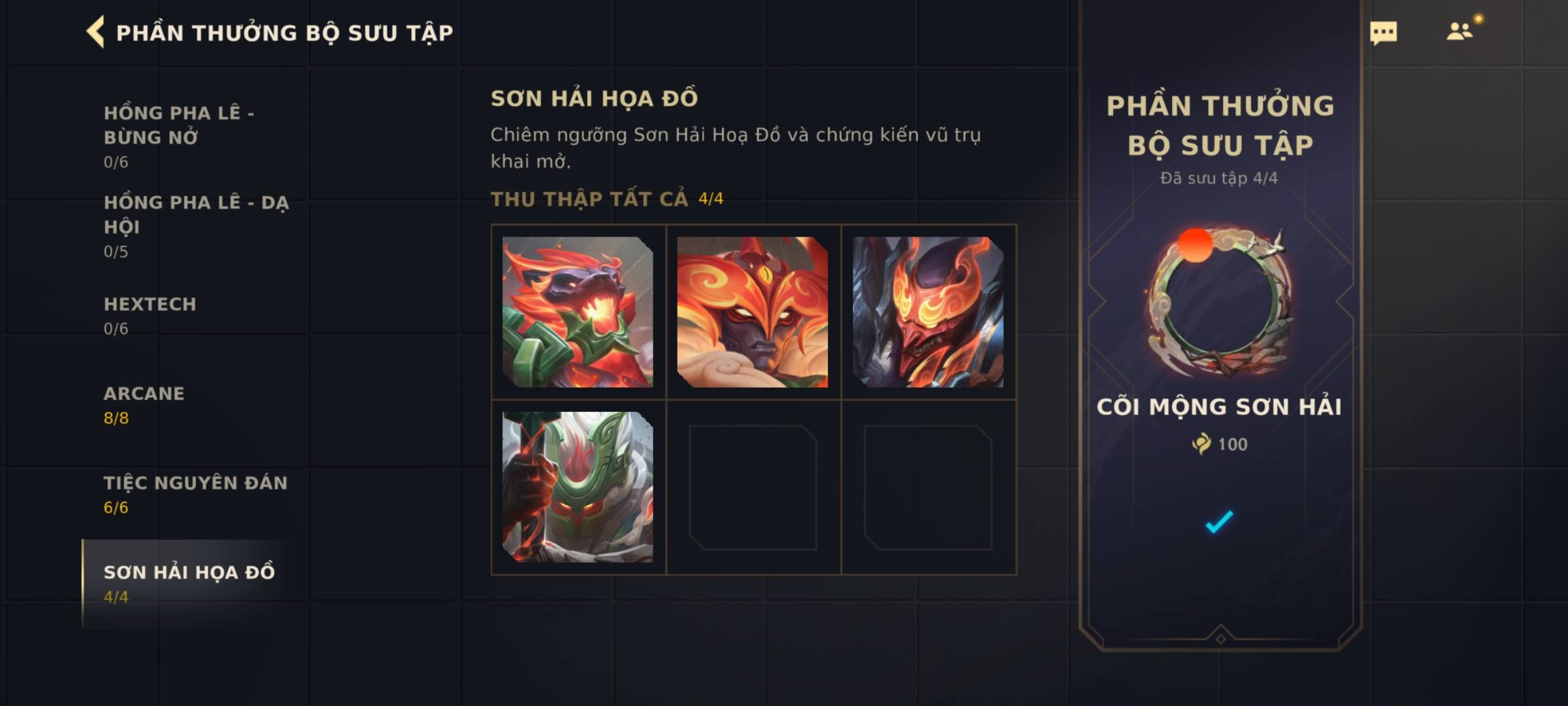Open the flame-horned dark mask skin thumbnail
Screen dimensions: 1568x706
(x=928, y=312)
